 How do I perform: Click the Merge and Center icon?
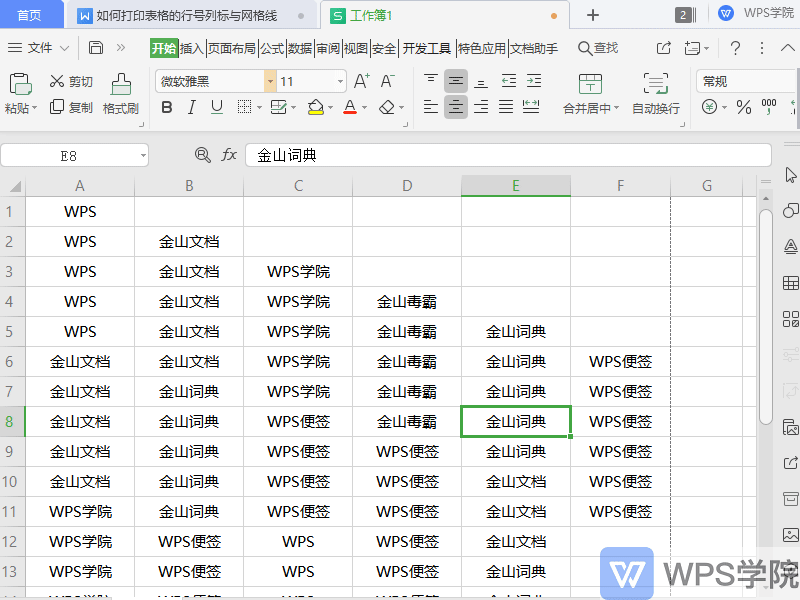(590, 84)
